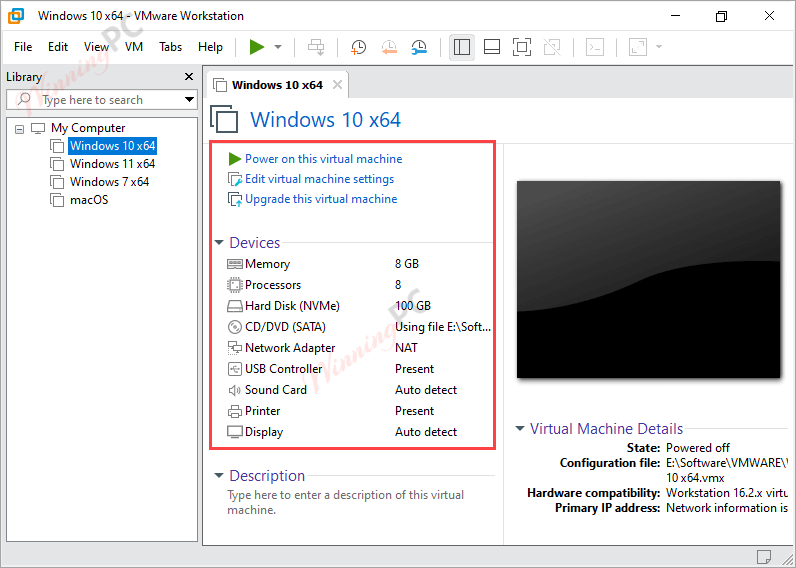Image resolution: width=796 pixels, height=568 pixels.
Task: Select Windows 11 x64 in library tree
Action: coord(112,164)
